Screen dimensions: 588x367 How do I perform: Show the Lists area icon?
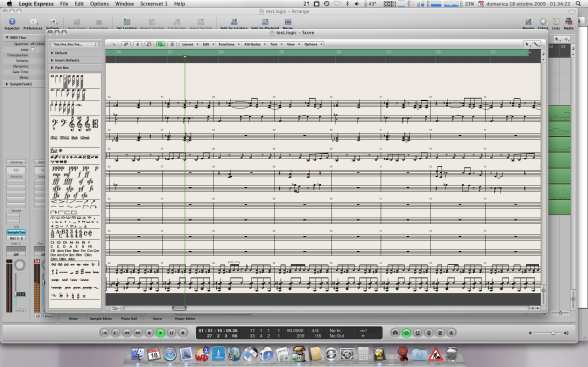(x=556, y=23)
